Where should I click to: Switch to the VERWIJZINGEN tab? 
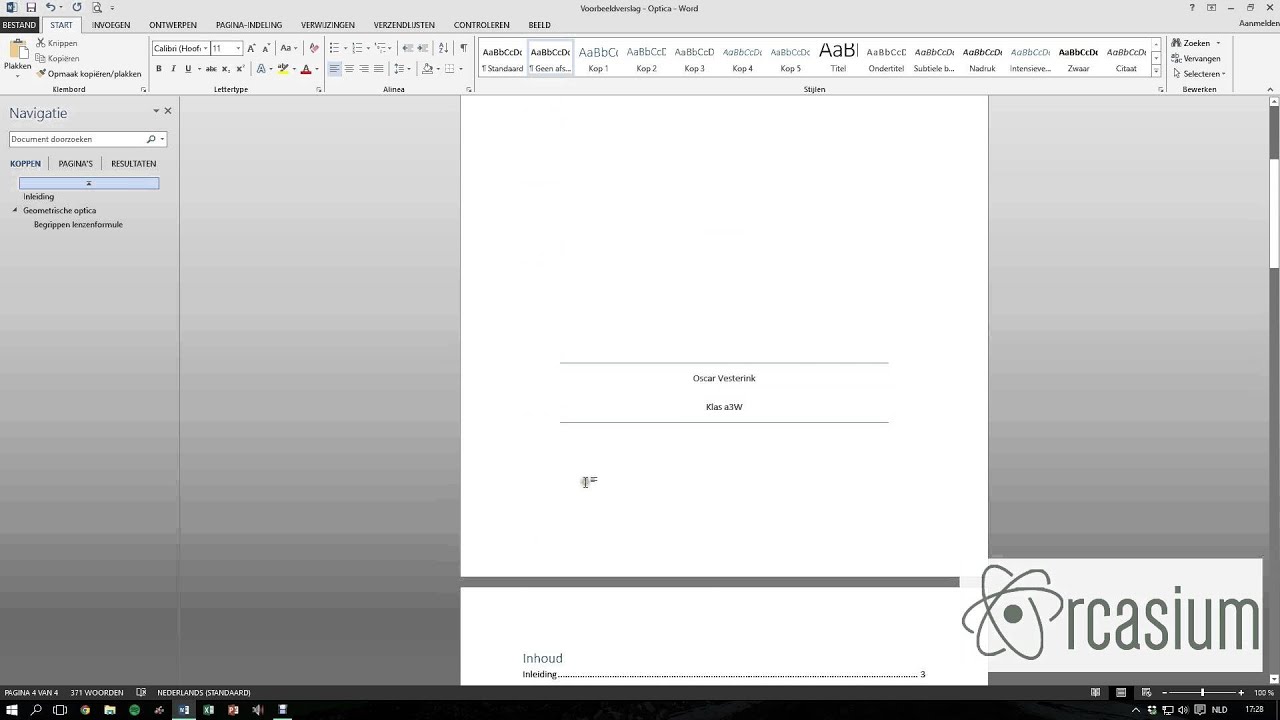[328, 25]
